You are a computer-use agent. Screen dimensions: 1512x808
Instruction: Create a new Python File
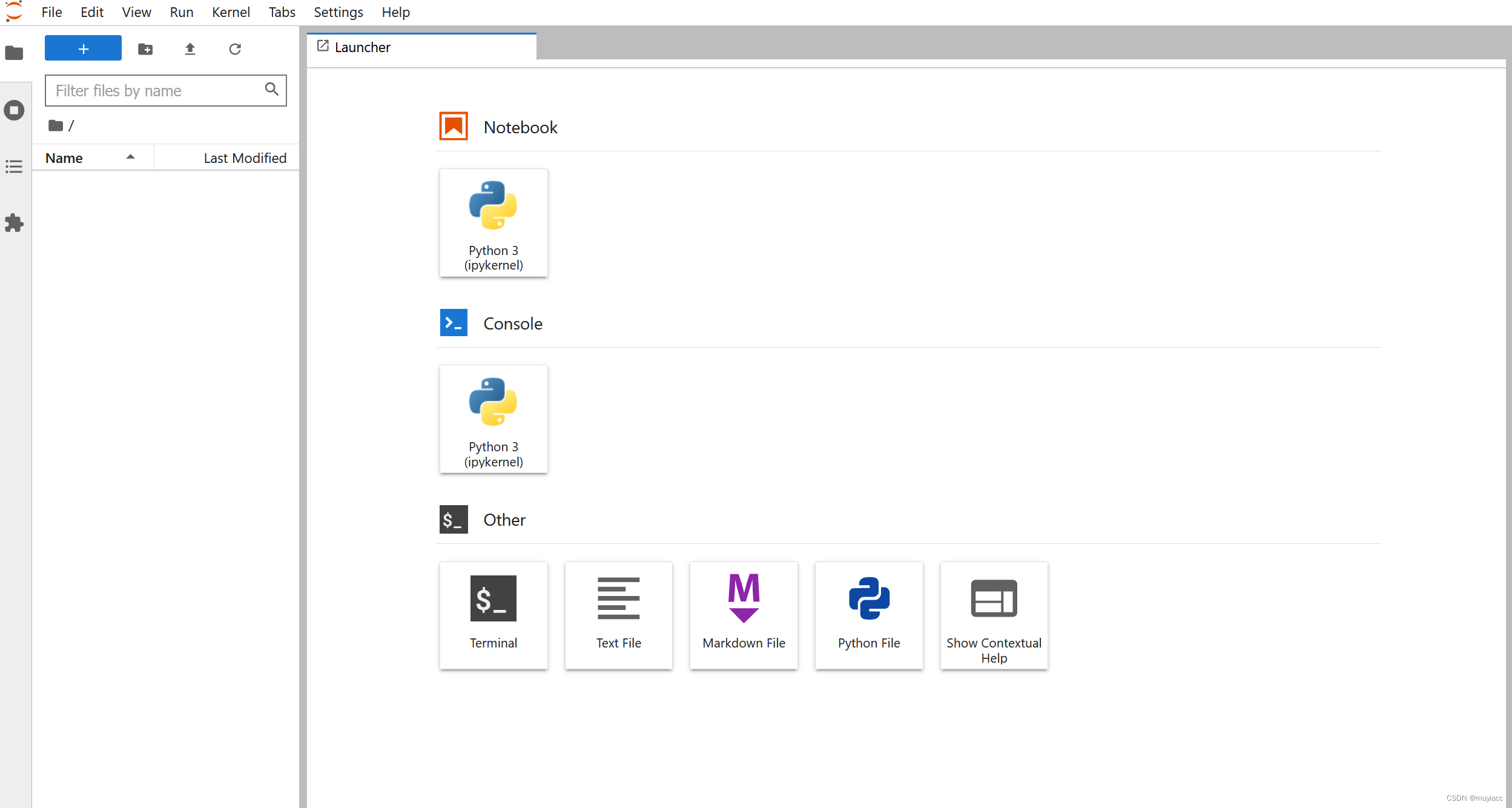coord(869,615)
